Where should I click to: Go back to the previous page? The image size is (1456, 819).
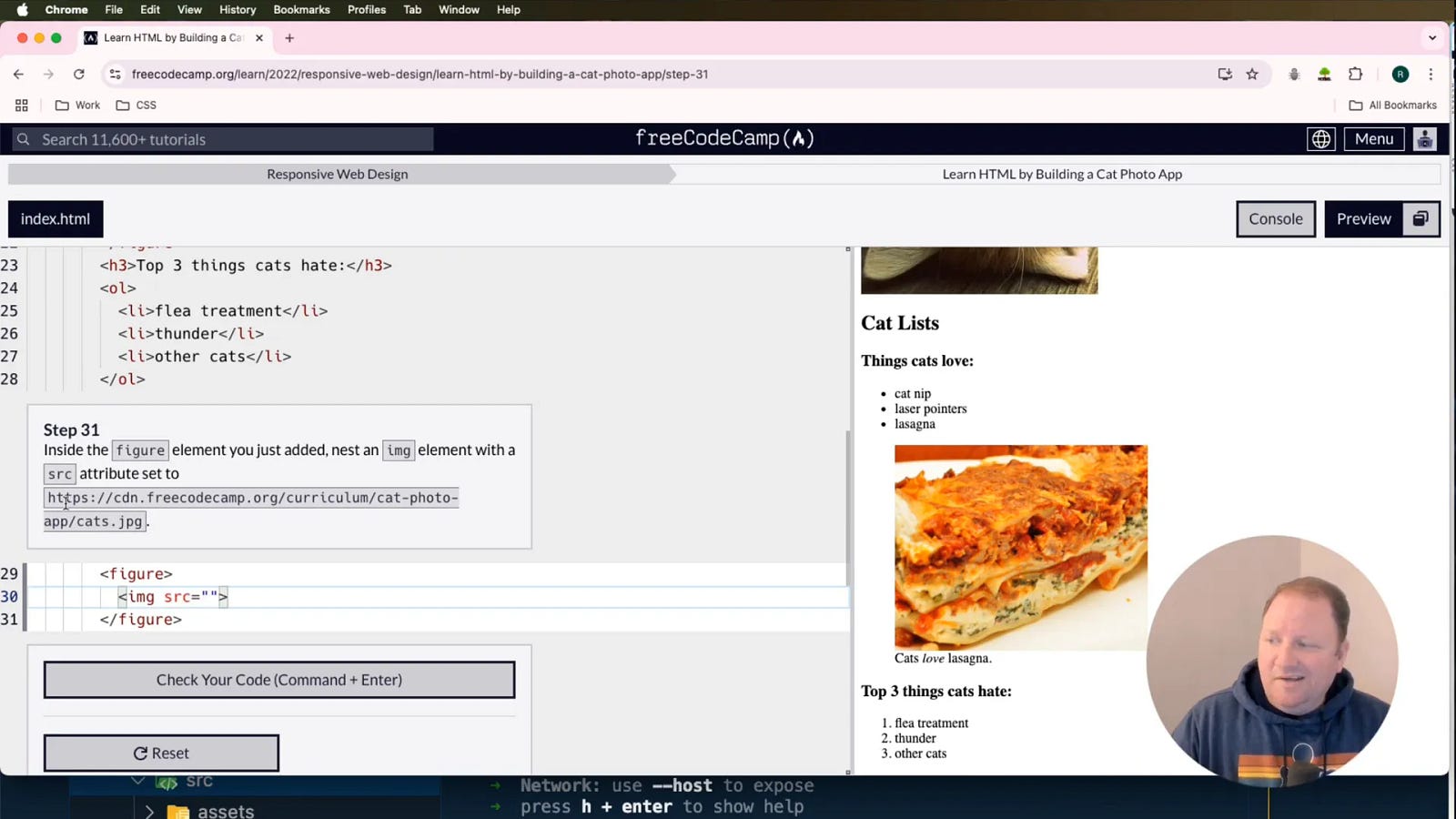click(18, 75)
